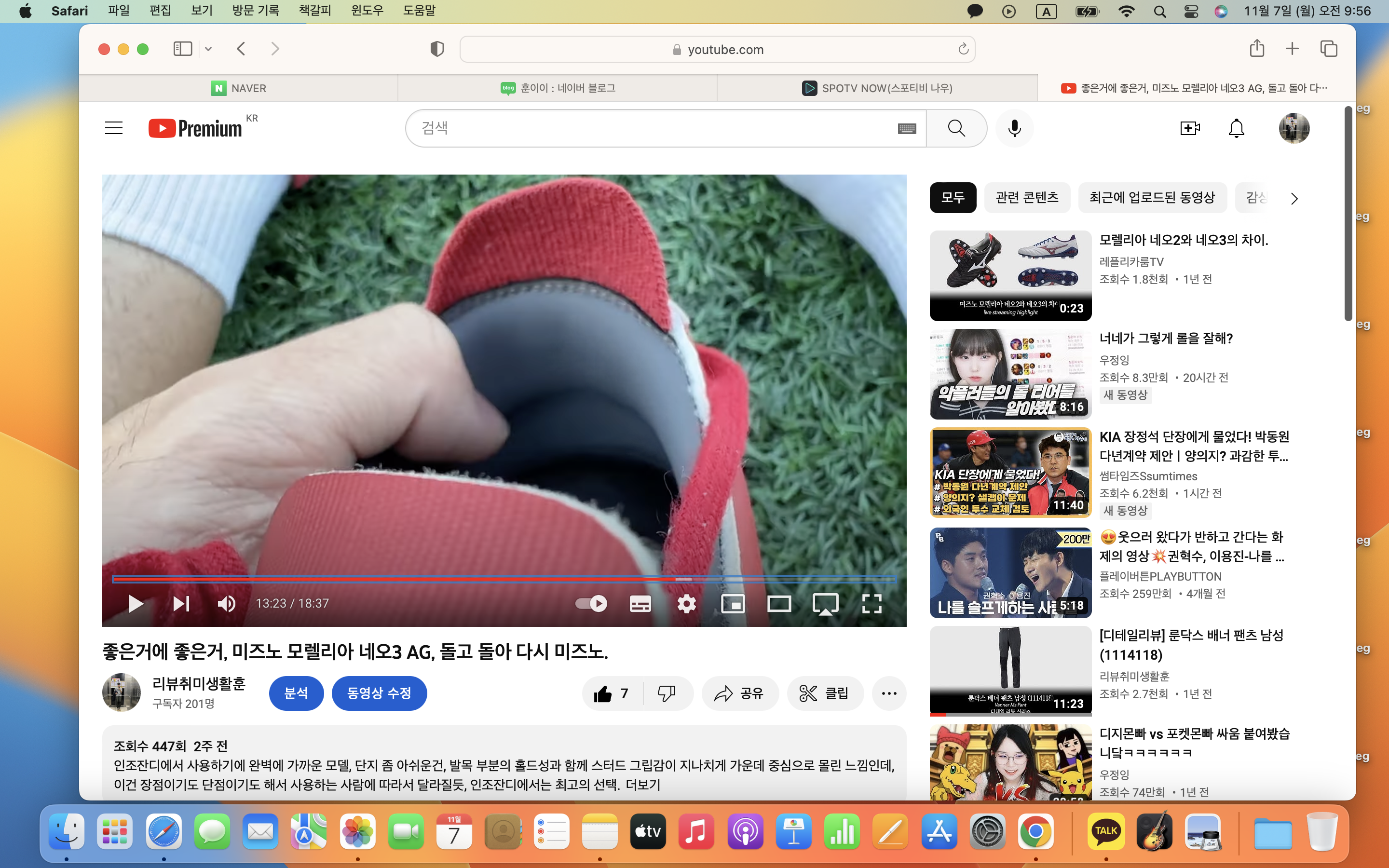Click 동영상 수정 edit video button
Image resolution: width=1389 pixels, height=868 pixels.
click(x=379, y=693)
